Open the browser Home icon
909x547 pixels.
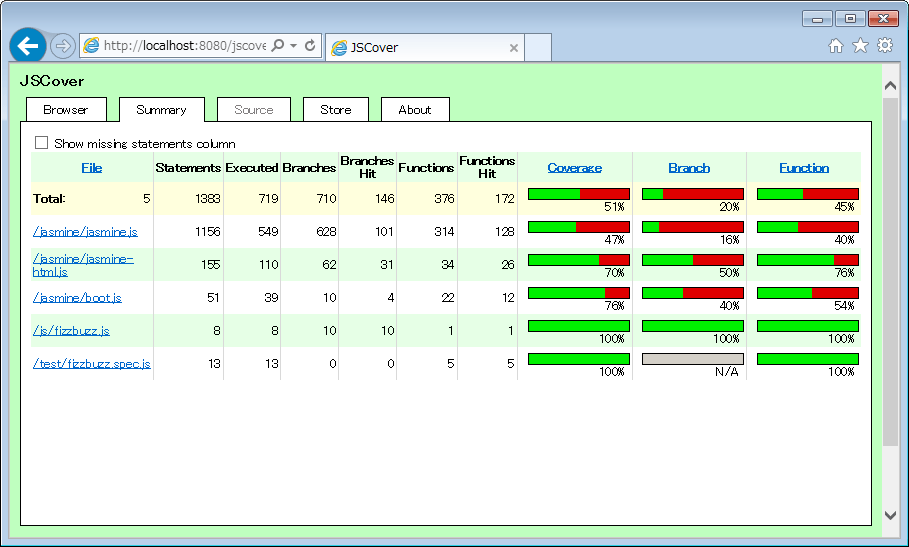click(835, 46)
